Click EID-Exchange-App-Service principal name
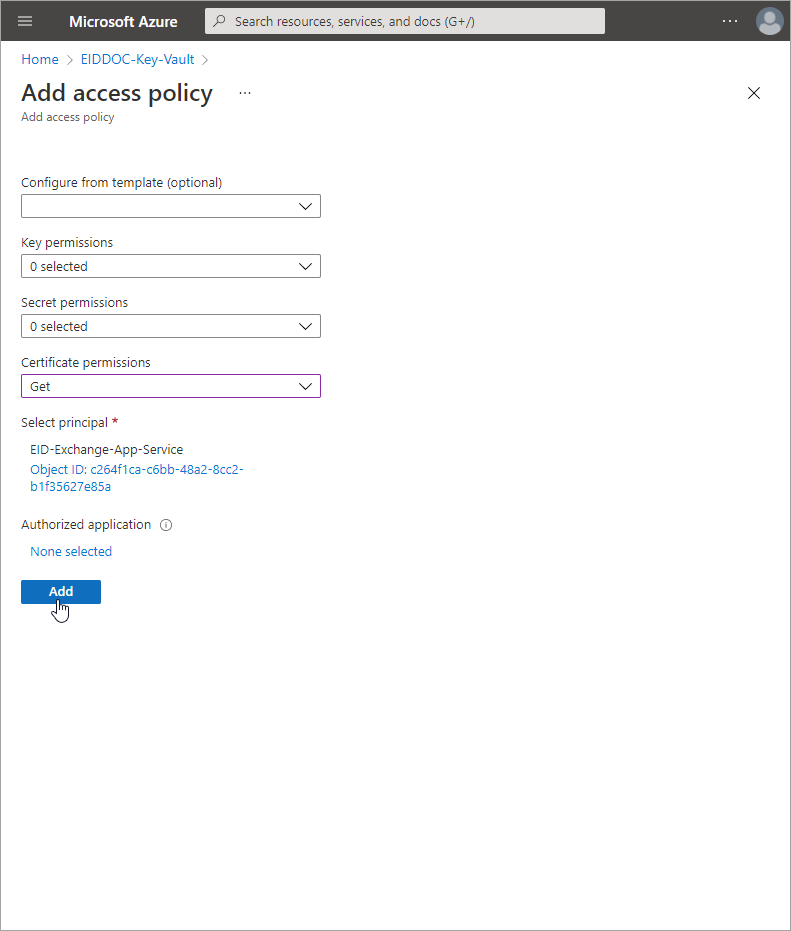 pyautogui.click(x=107, y=449)
